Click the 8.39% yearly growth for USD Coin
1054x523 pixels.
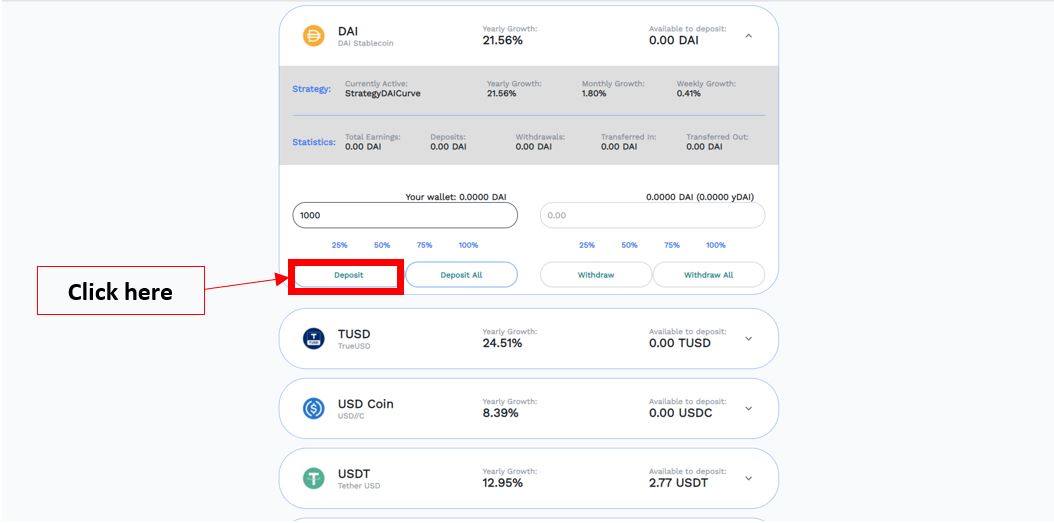500,413
